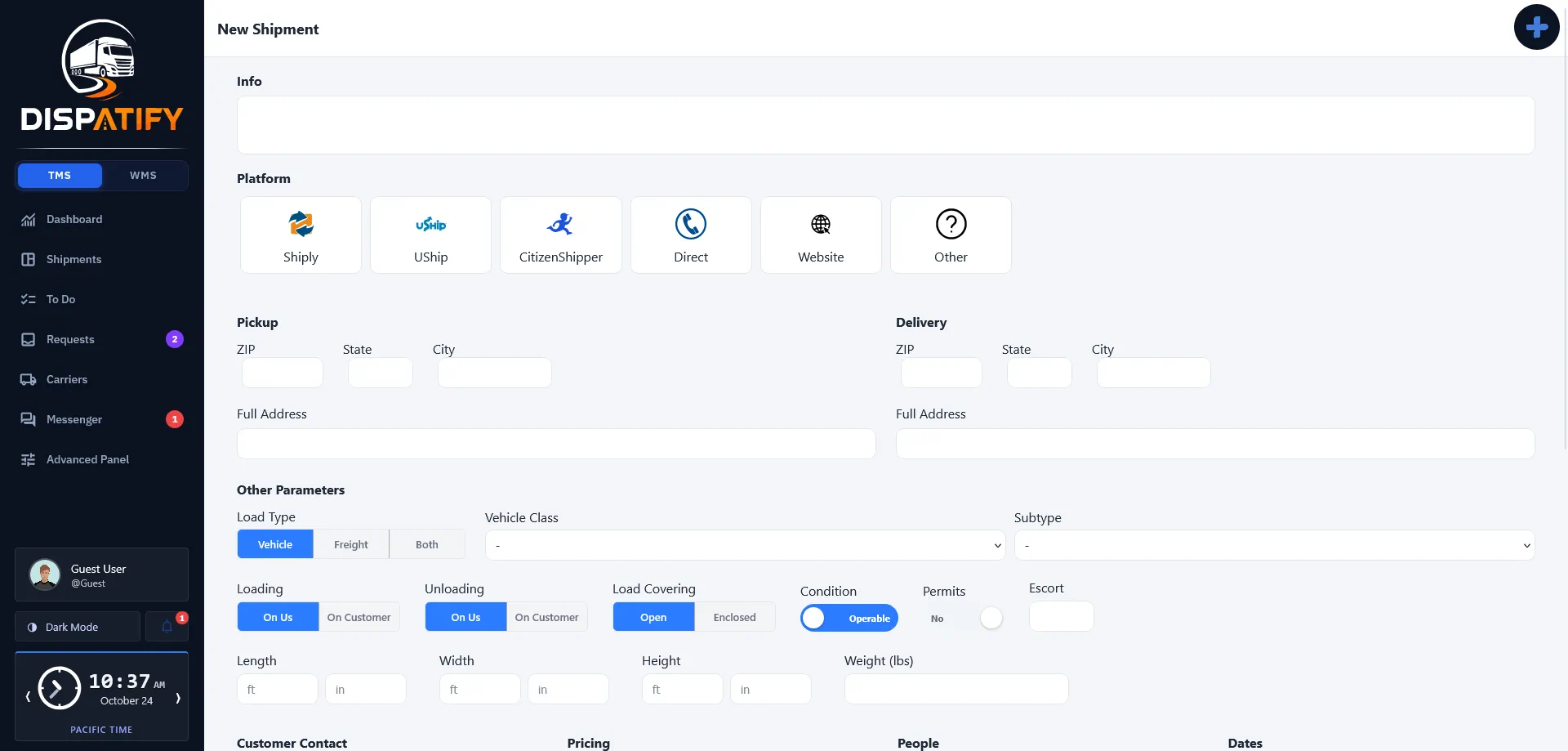Screen dimensions: 1568x751
Task: Open Messenger in the sidebar
Action: pyautogui.click(x=101, y=419)
